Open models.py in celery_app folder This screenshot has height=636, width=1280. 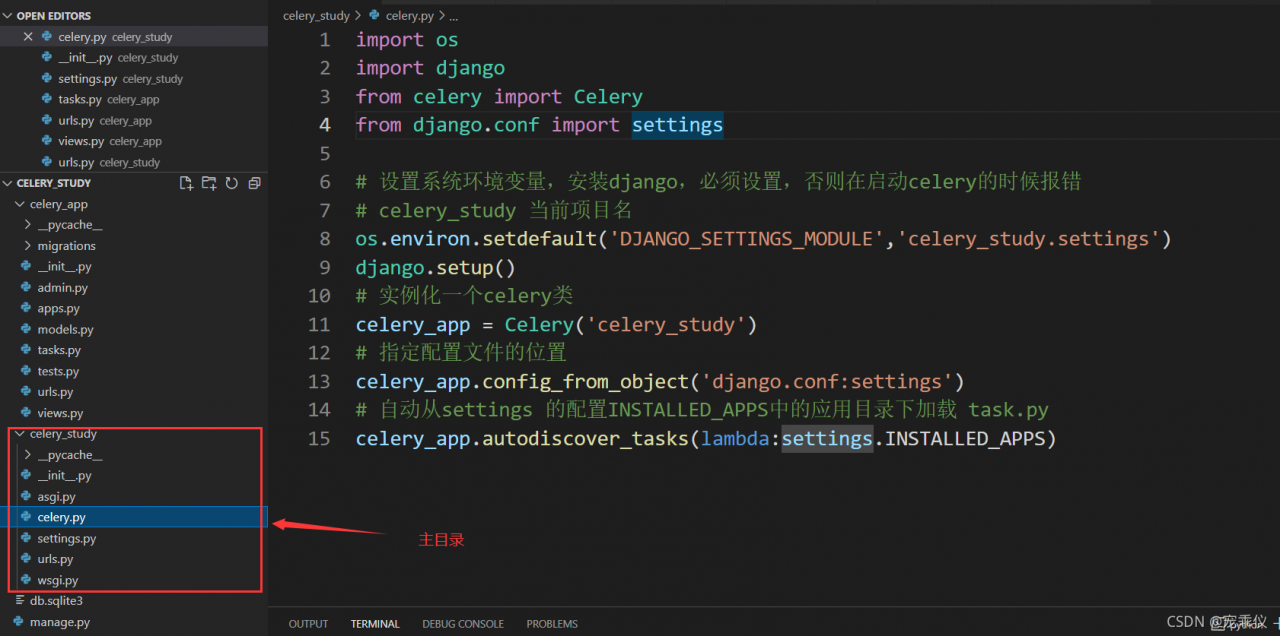[x=134, y=330]
